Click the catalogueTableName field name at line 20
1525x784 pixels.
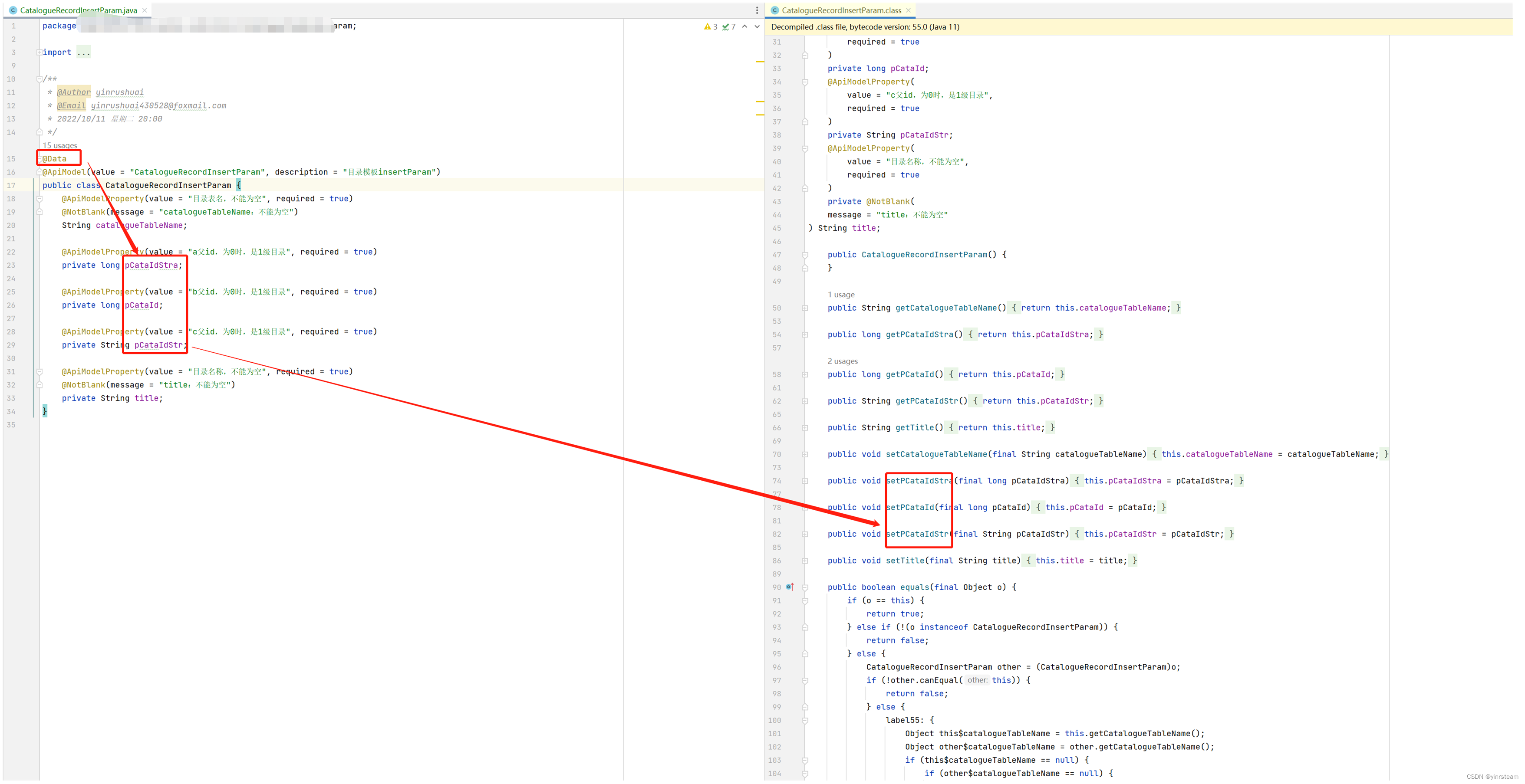(139, 226)
